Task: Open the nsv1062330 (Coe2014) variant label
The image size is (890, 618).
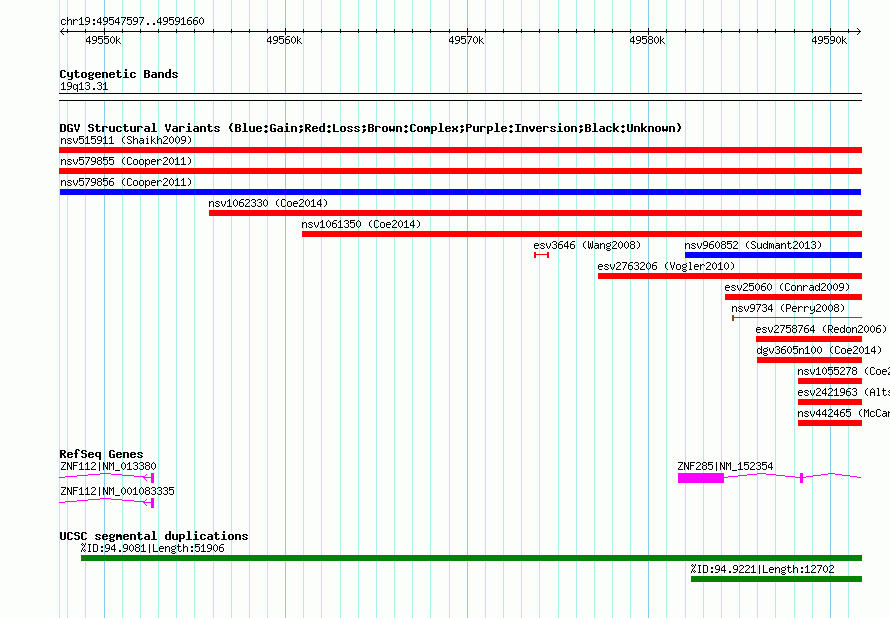Action: 268,203
